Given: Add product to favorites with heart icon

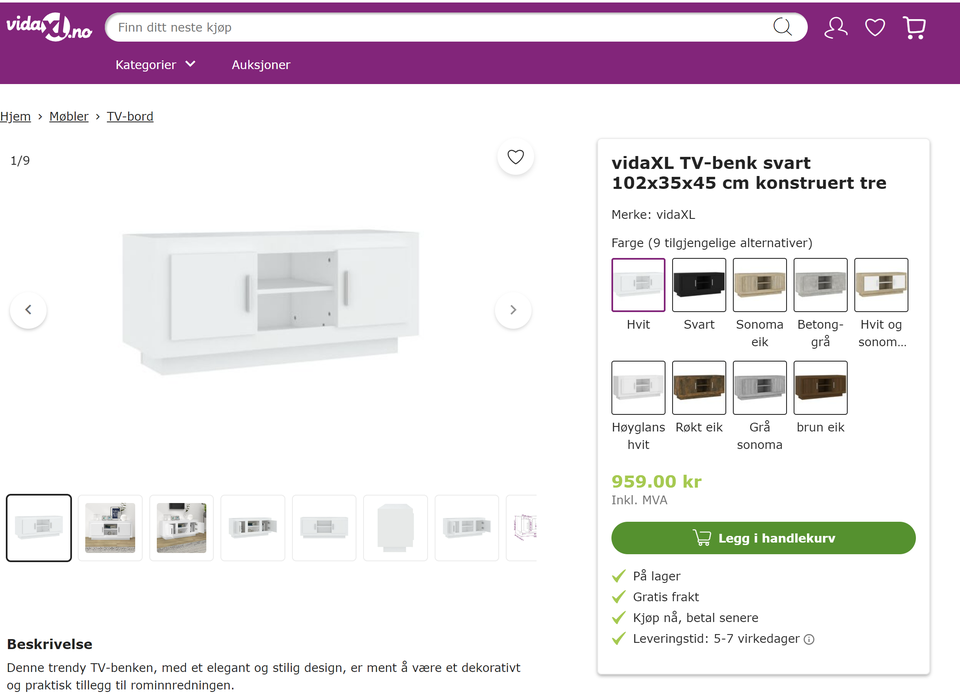Looking at the screenshot, I should click(x=515, y=157).
